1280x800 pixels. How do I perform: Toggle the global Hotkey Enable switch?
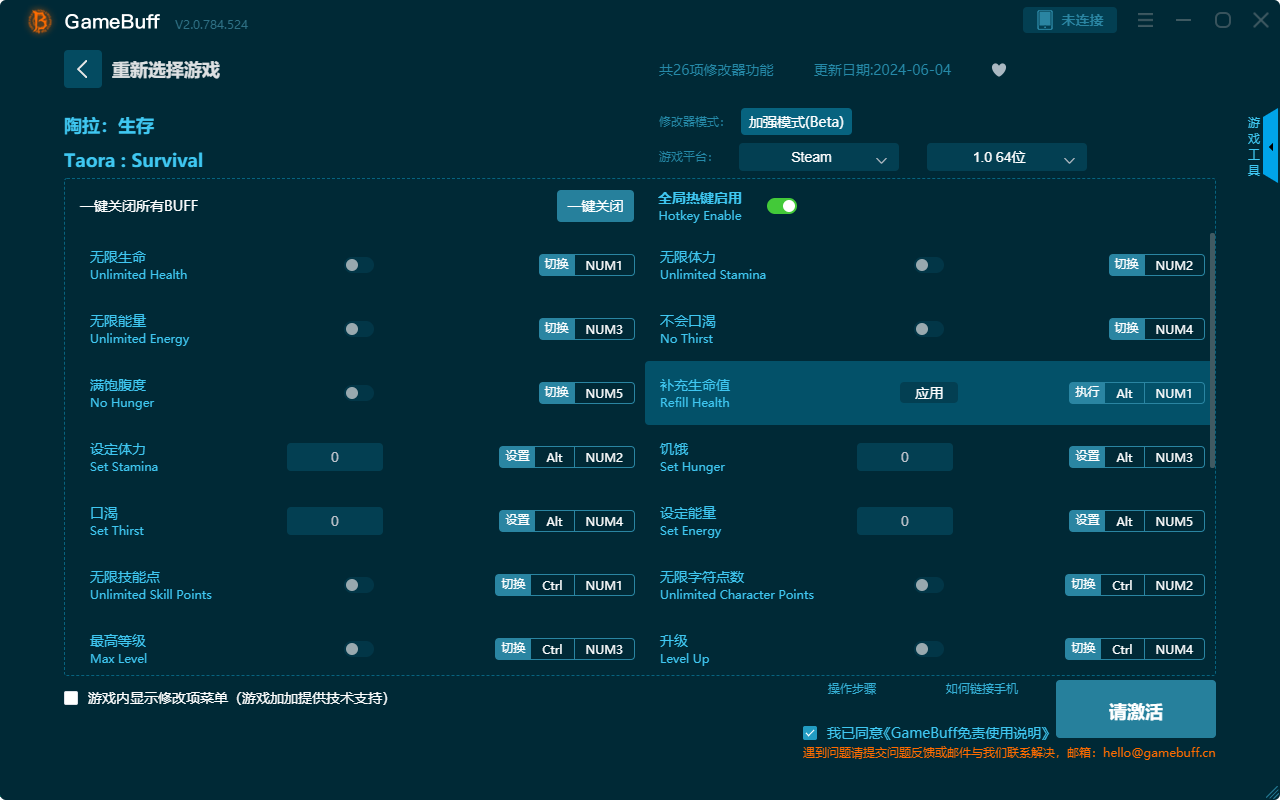tap(781, 206)
